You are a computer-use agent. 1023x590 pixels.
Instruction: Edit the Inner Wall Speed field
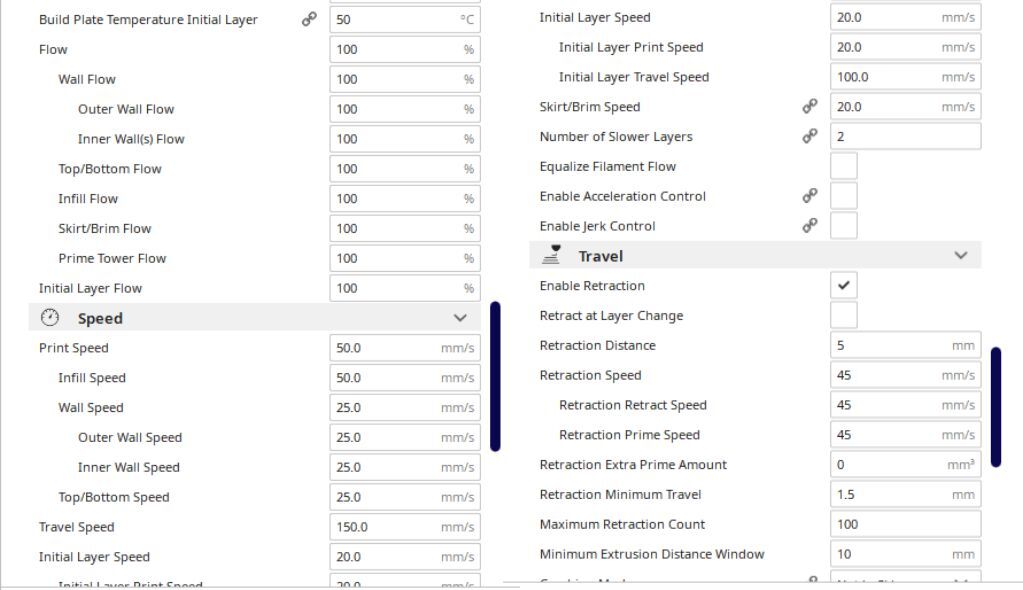(405, 467)
